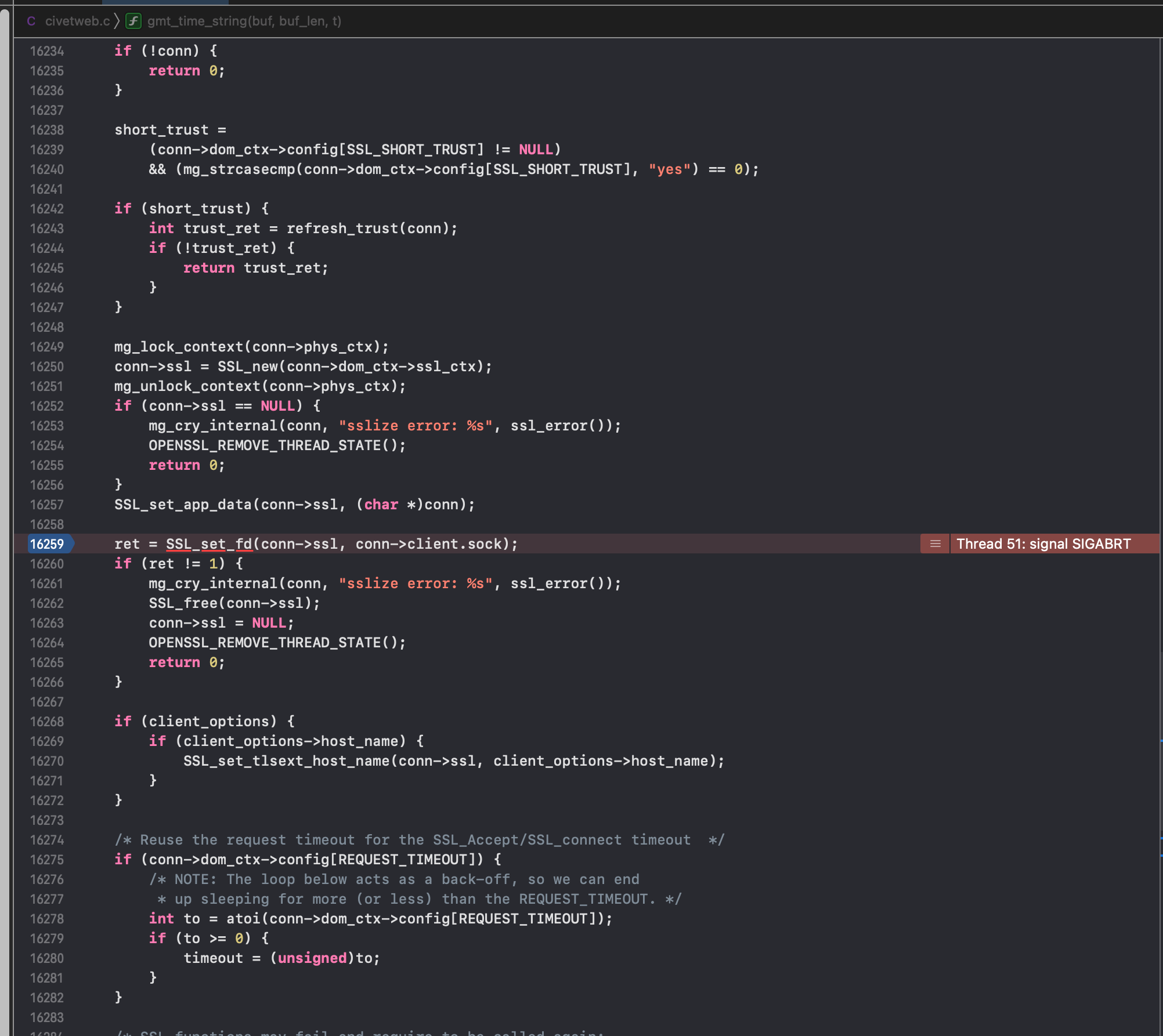The height and width of the screenshot is (1036, 1163).
Task: Click the green function icon before gmt_time_string
Action: (133, 21)
